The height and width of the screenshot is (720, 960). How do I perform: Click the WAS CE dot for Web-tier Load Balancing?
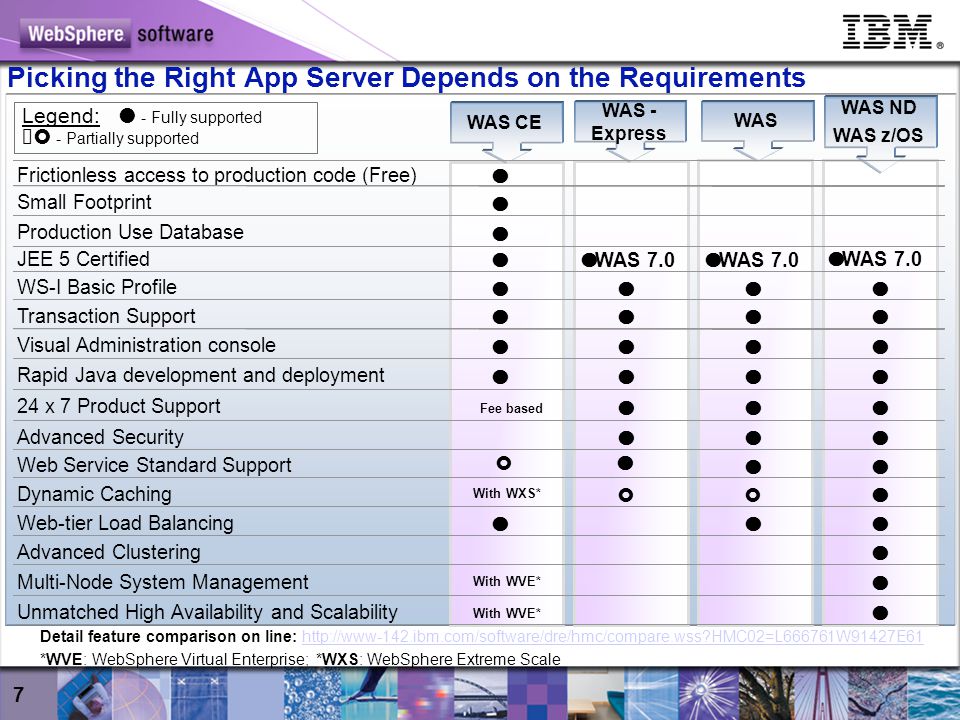point(500,524)
